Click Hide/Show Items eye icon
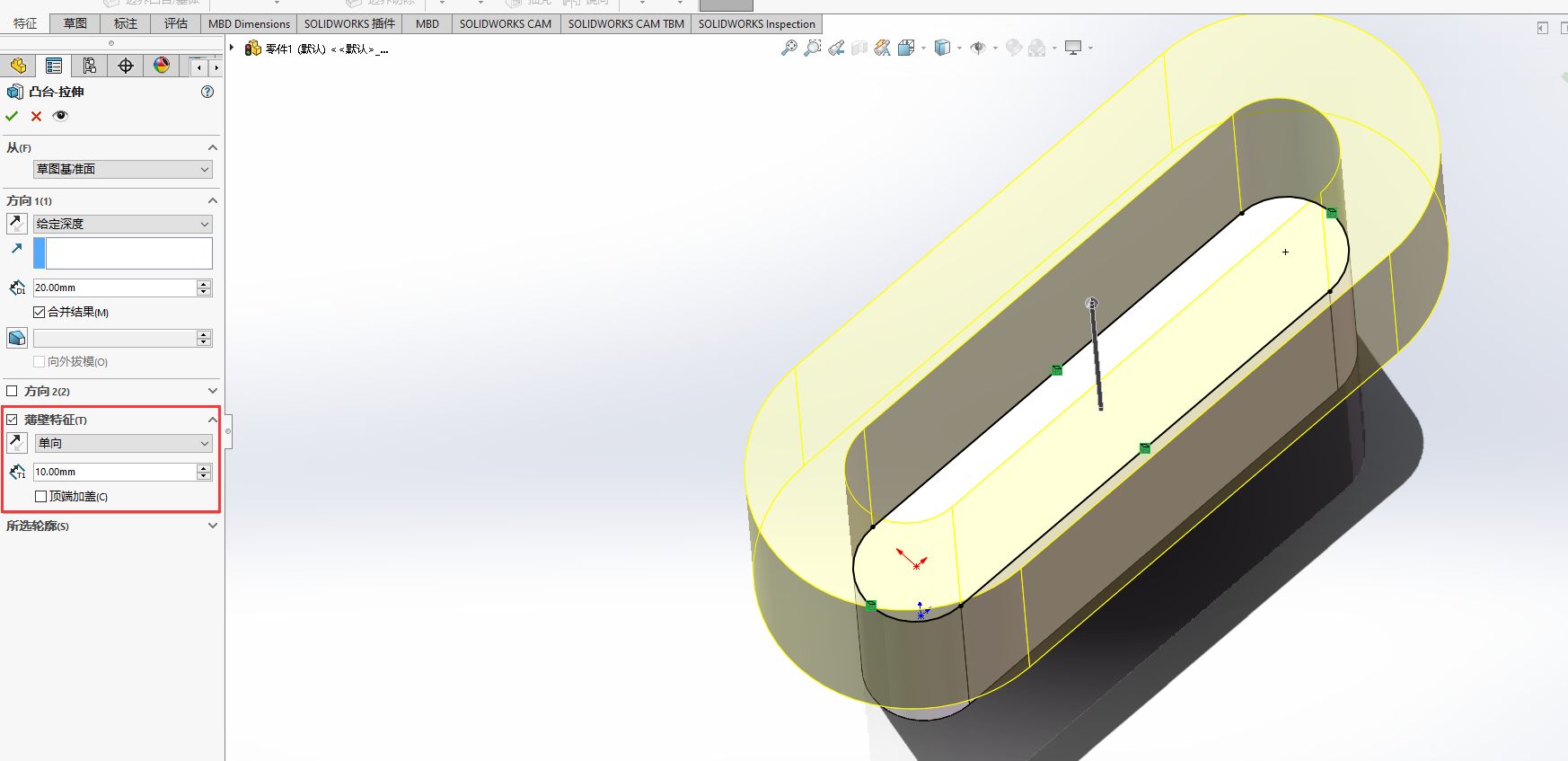This screenshot has height=761, width=1568. 978,48
